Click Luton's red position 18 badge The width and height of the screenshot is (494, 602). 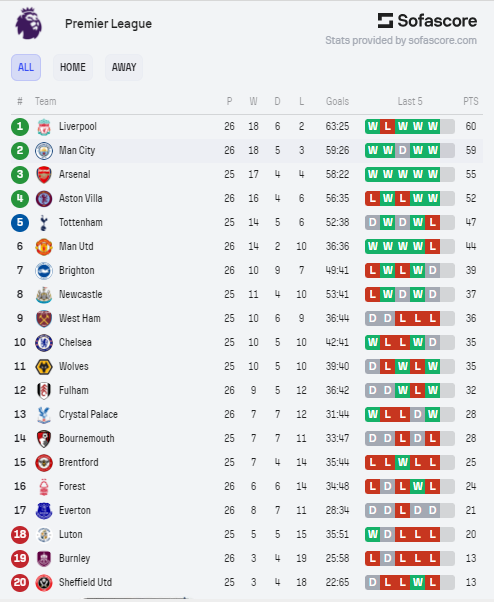coord(20,534)
